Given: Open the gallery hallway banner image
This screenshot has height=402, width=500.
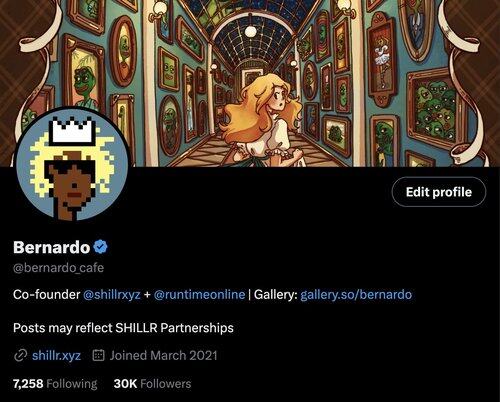Looking at the screenshot, I should (250, 83).
